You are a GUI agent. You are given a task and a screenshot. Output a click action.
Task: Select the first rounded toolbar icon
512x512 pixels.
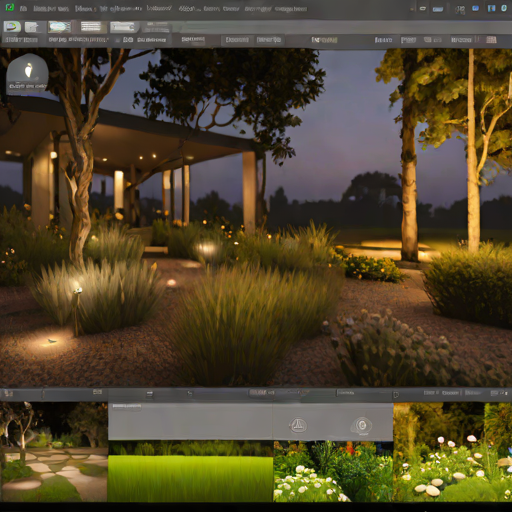pos(12,27)
